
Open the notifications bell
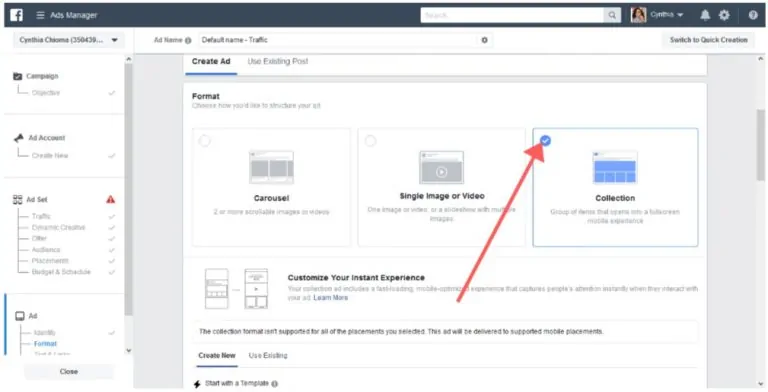pos(705,15)
